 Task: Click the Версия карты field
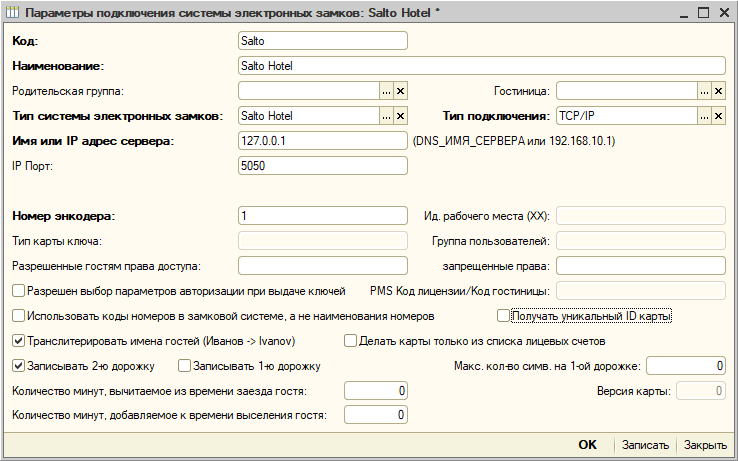(701, 390)
